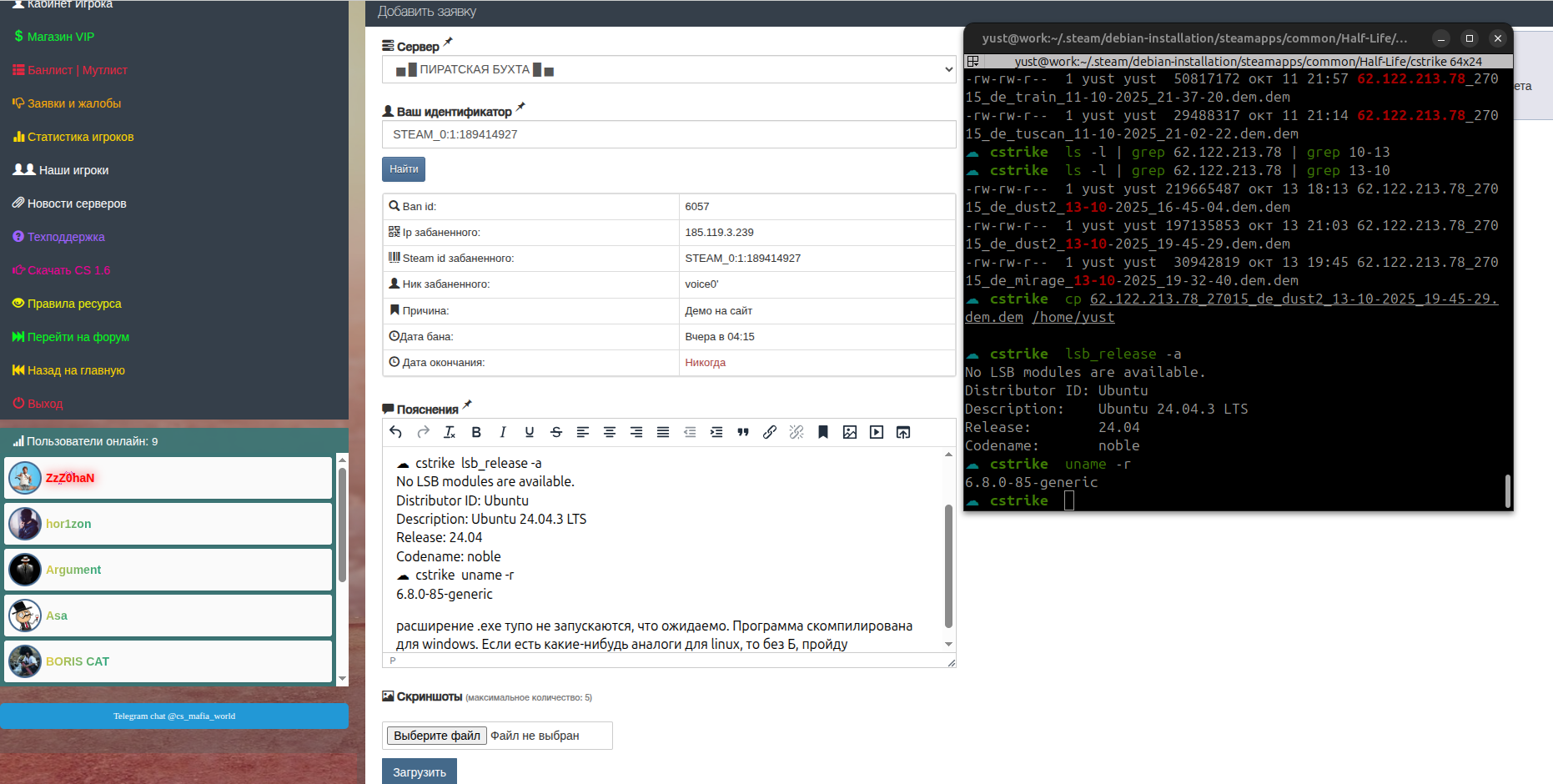The height and width of the screenshot is (784, 1553).
Task: Toggle underline formatting in the editor
Action: click(530, 432)
